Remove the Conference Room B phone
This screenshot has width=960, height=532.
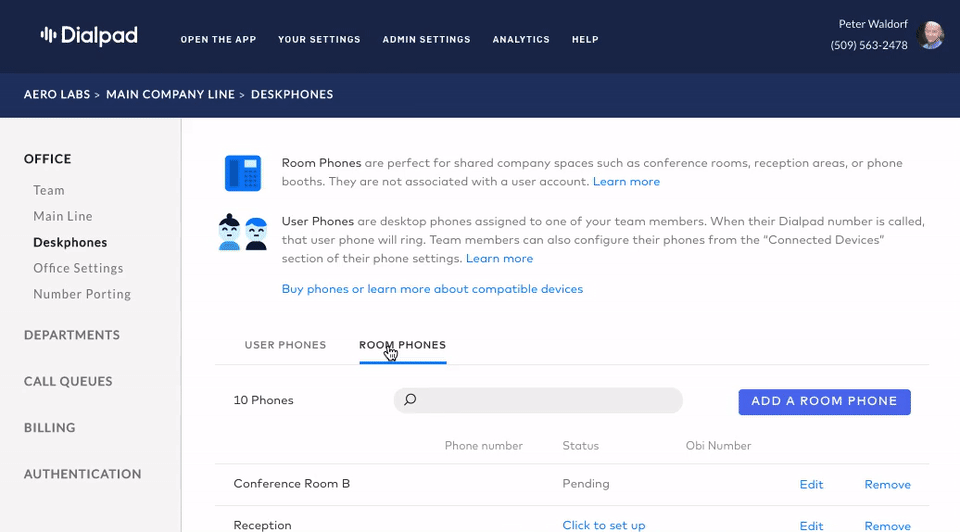pyautogui.click(x=887, y=484)
